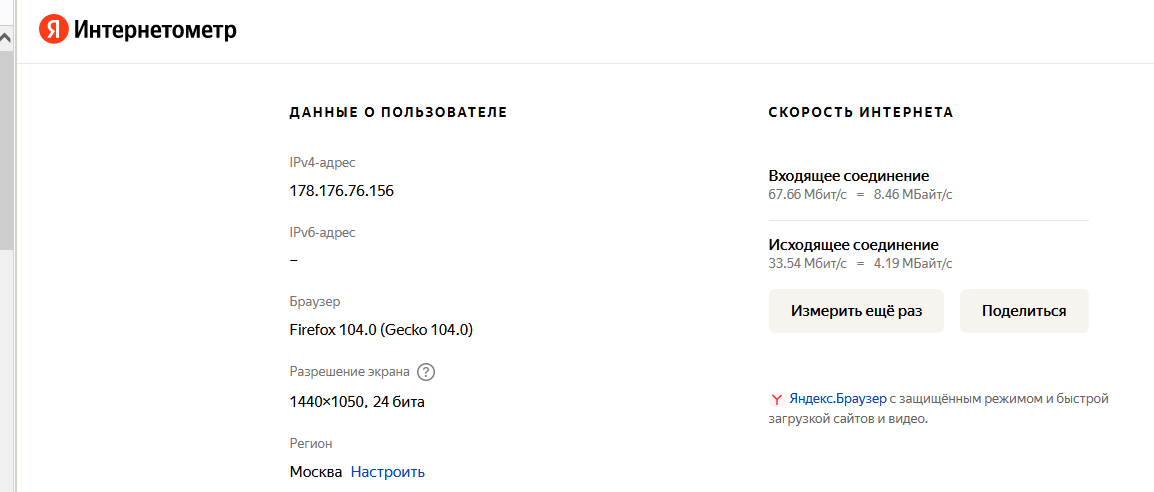
Task: Click the Интернетометр title text
Action: (x=155, y=31)
